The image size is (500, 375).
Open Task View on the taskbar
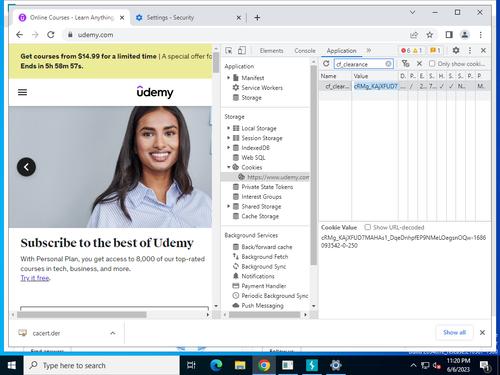tap(191, 365)
